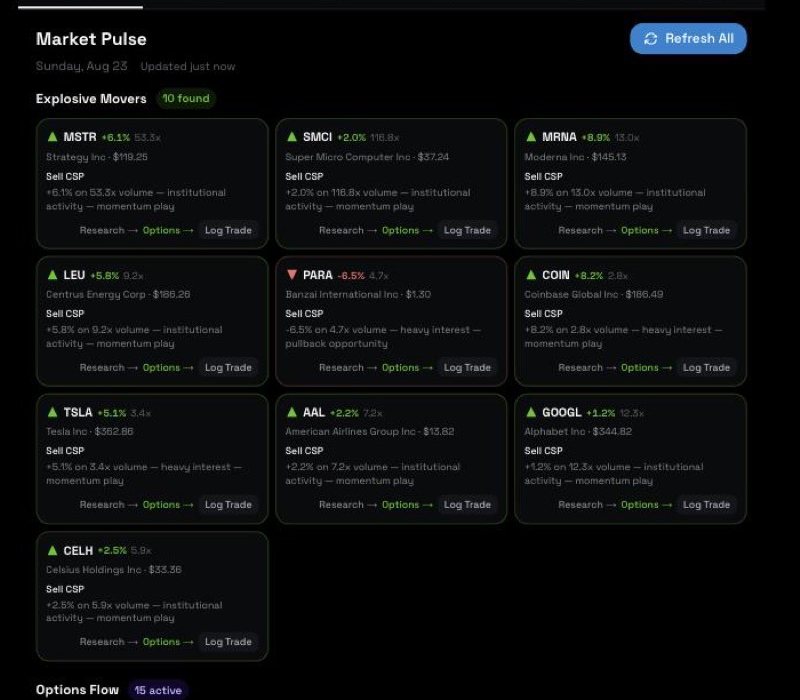
Task: Click the green triangle icon beside SMCI
Action: click(x=292, y=137)
